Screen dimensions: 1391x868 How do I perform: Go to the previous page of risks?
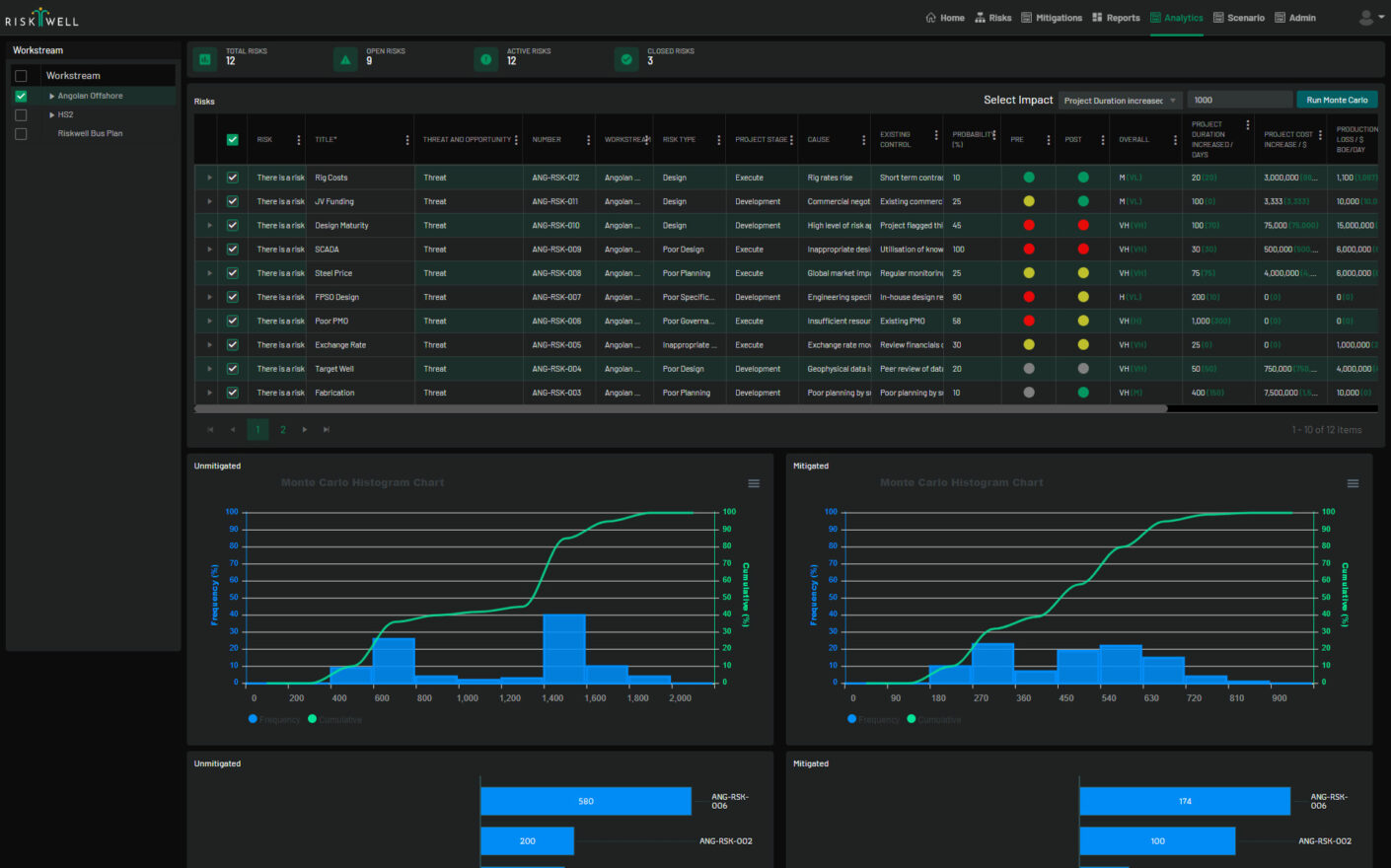coord(233,430)
